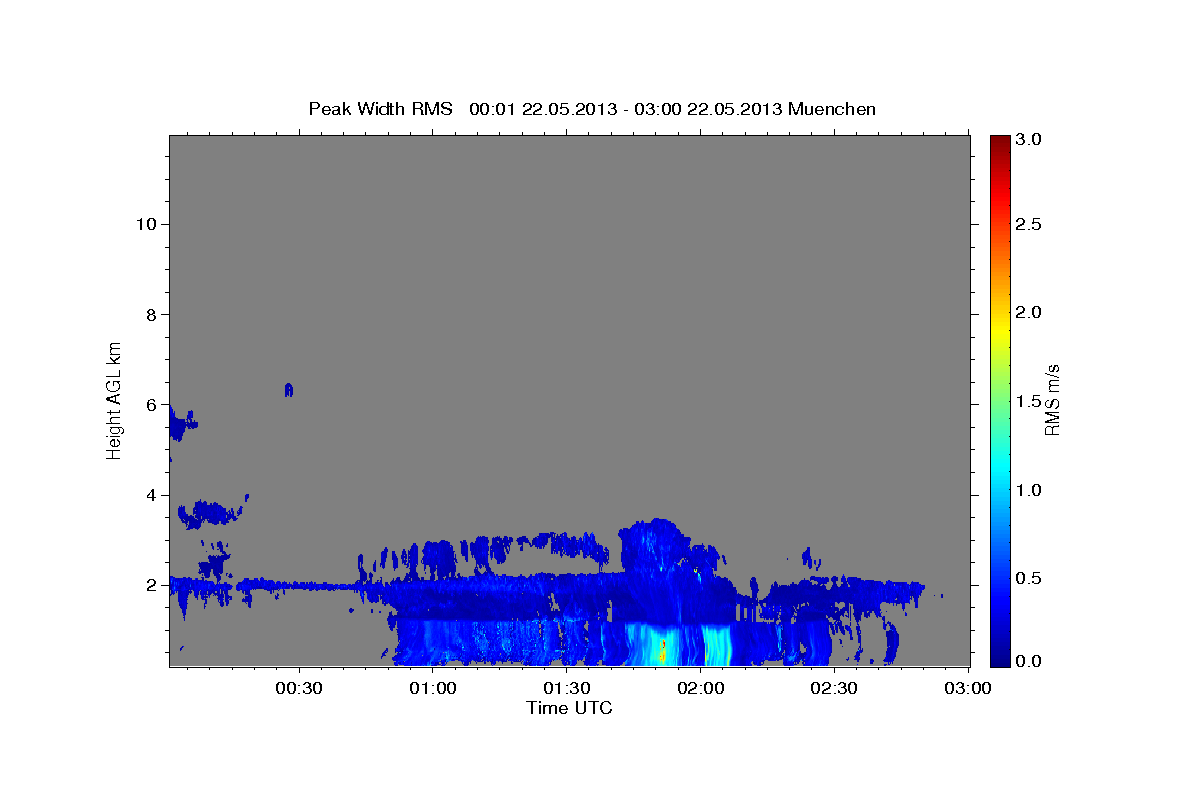Click the '02:00' time tick label
Viewport: 1200px width, 800px height.
pos(701,688)
